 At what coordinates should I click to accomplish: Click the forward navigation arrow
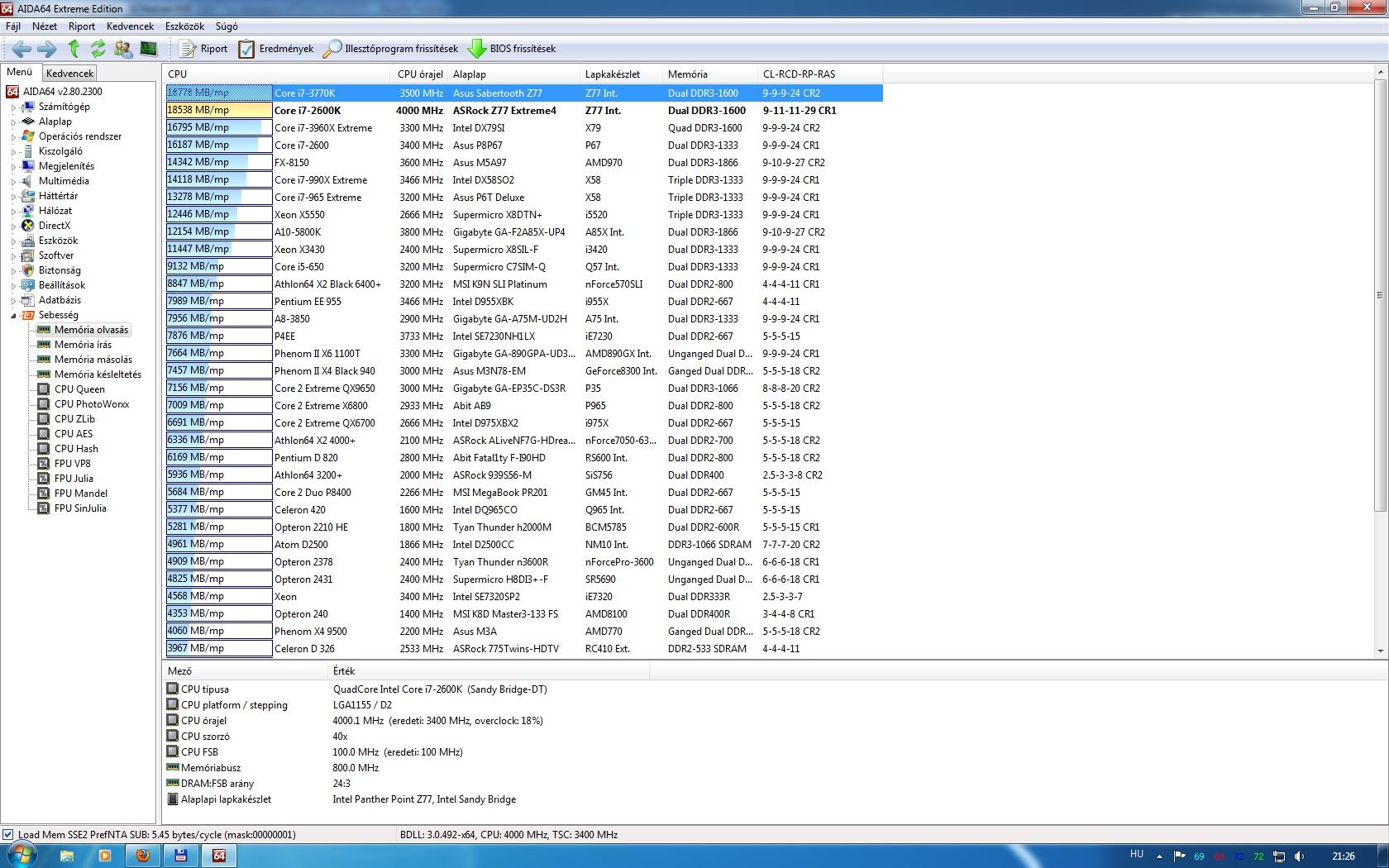point(47,49)
